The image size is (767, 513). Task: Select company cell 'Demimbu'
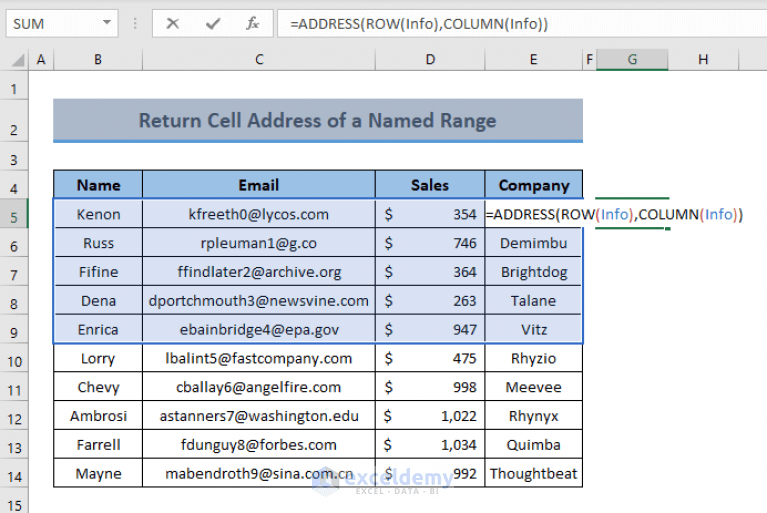pos(534,243)
